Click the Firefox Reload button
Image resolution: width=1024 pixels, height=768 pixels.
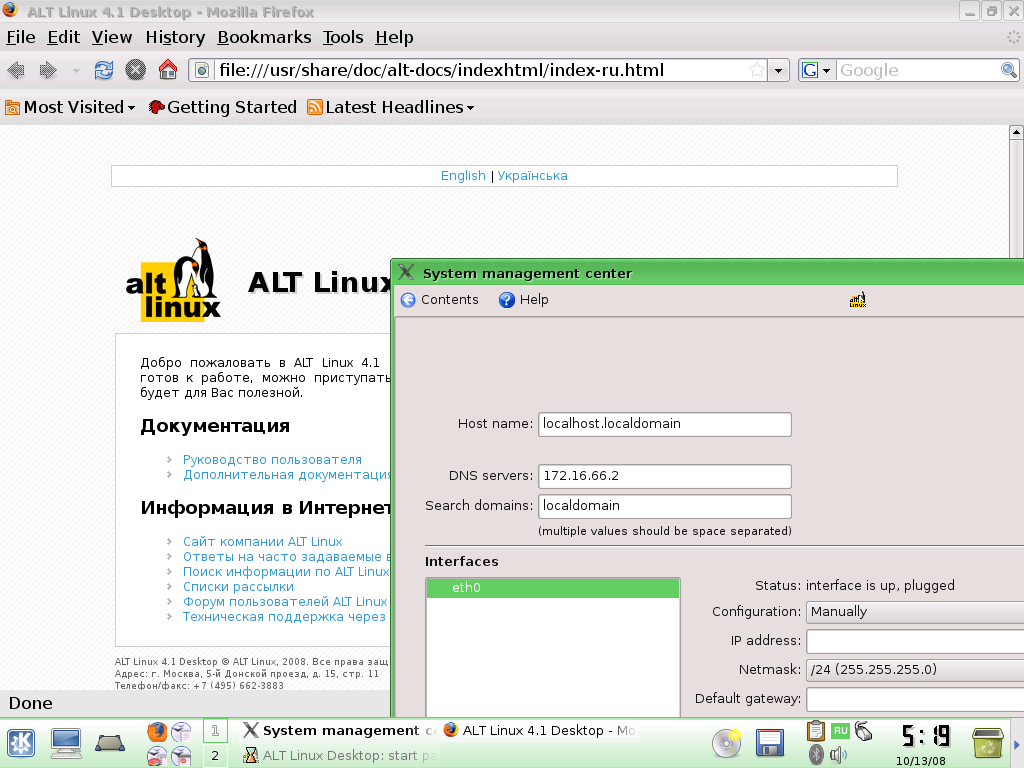click(103, 70)
